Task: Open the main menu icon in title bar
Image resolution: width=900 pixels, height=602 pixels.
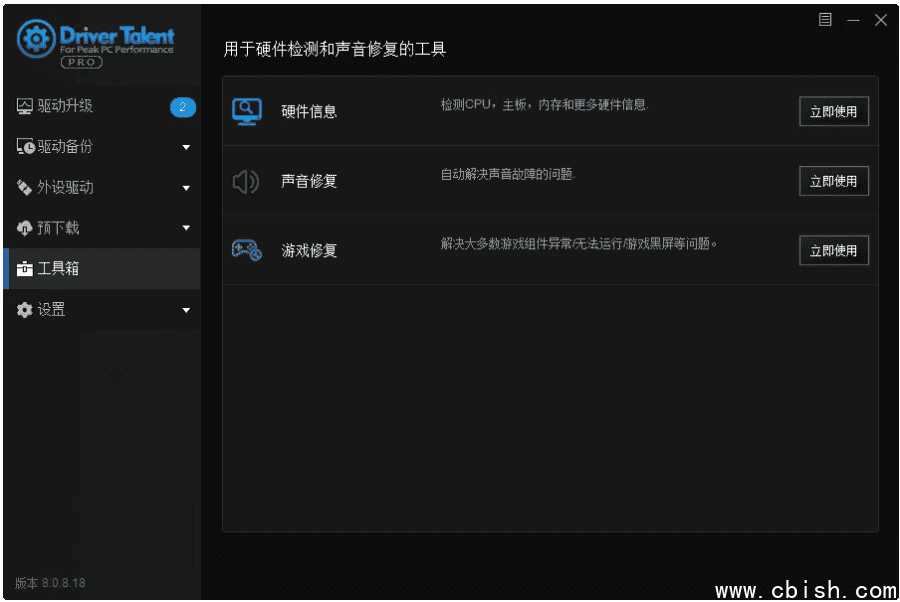Action: 826,19
